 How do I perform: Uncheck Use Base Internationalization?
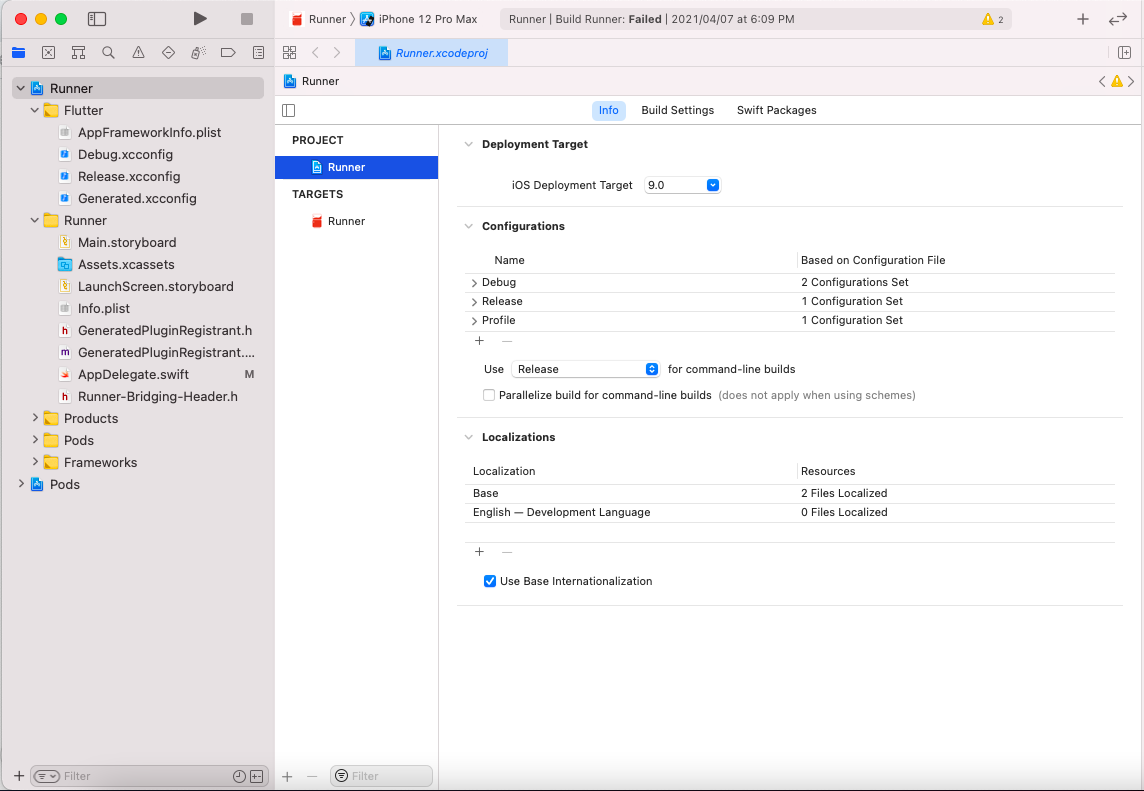click(490, 581)
